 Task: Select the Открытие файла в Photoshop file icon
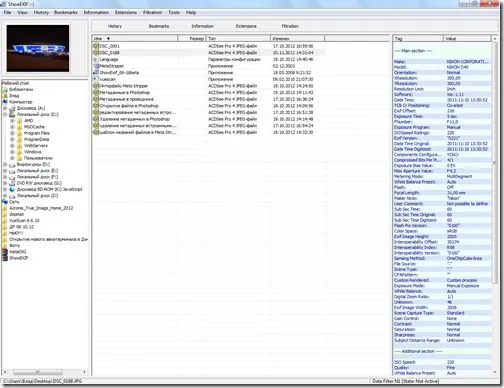click(96, 106)
